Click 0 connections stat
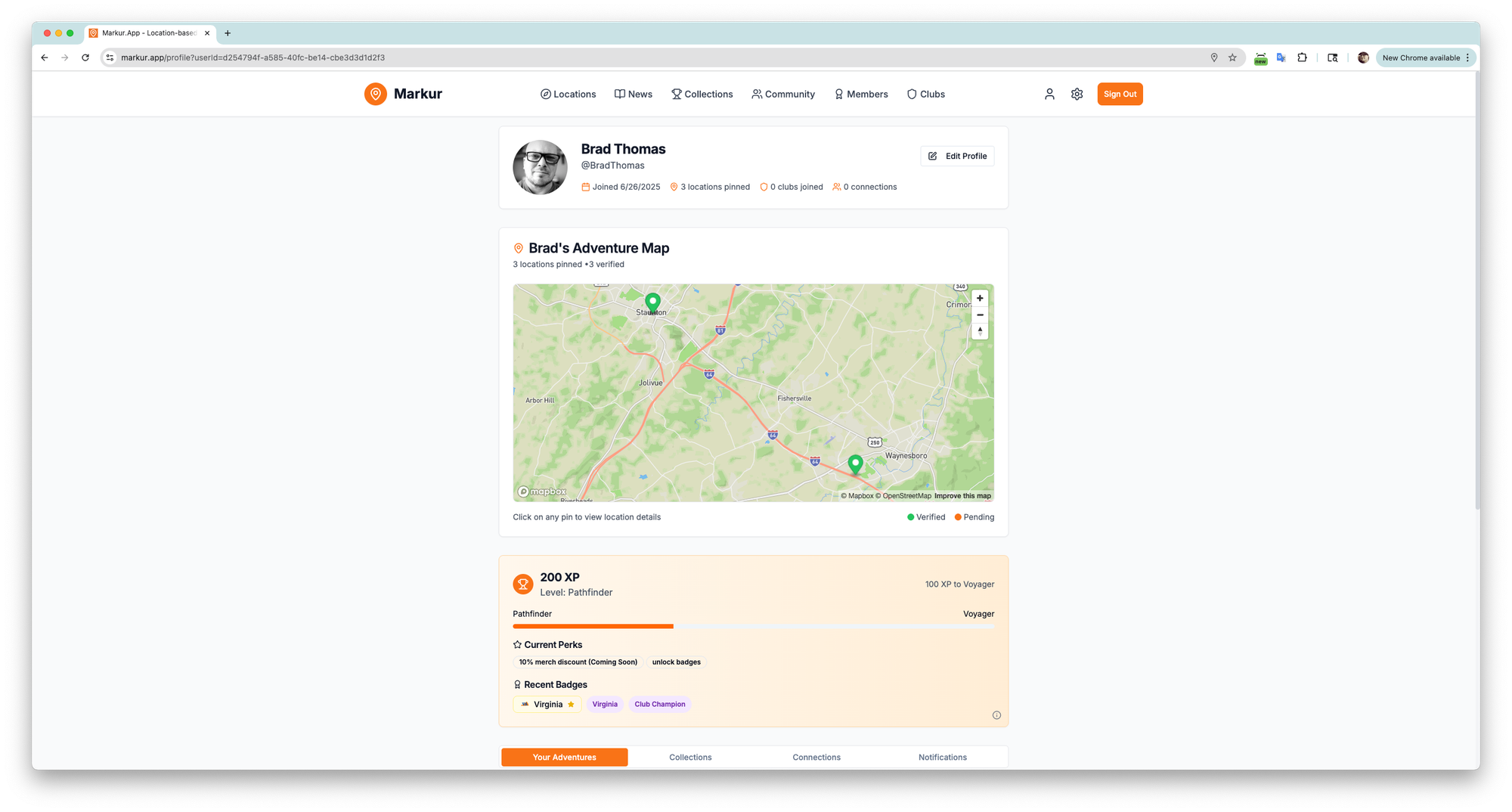Viewport: 1512px width, 812px height. (x=864, y=188)
